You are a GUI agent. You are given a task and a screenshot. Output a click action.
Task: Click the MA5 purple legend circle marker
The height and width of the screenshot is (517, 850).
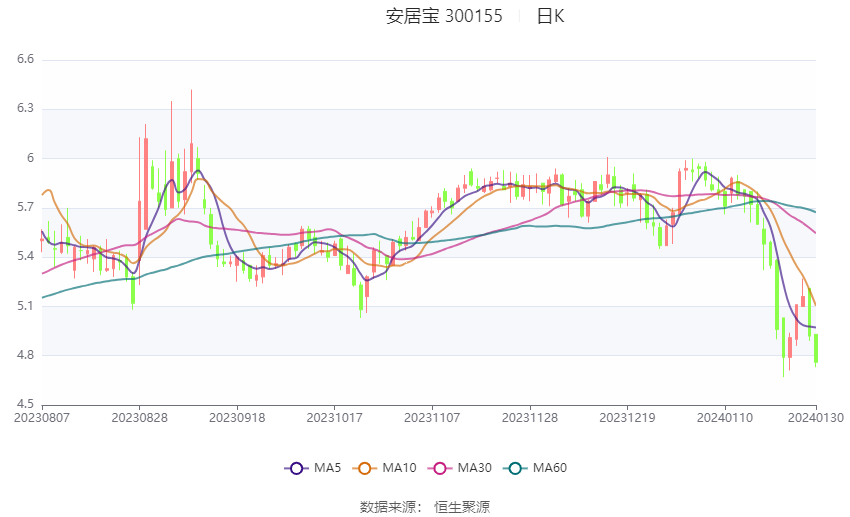[x=295, y=468]
